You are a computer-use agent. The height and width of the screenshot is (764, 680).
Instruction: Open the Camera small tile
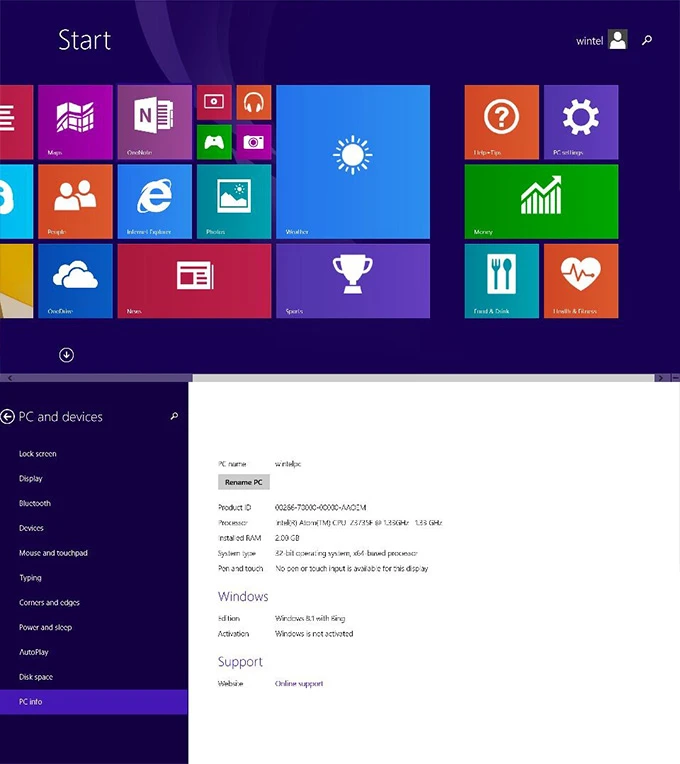coord(254,142)
